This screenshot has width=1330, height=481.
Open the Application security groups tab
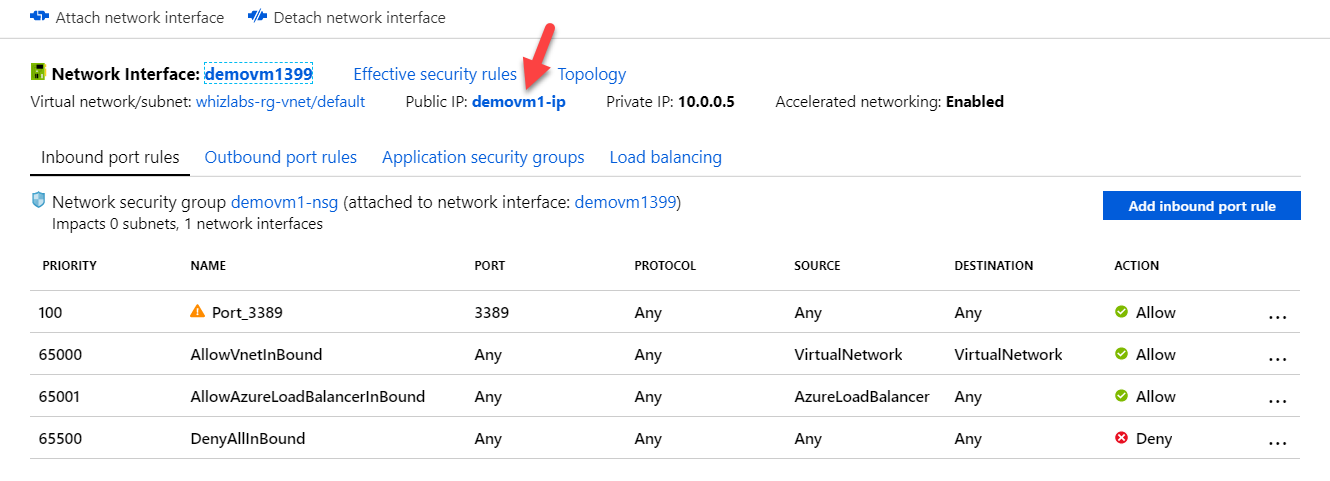coord(483,157)
